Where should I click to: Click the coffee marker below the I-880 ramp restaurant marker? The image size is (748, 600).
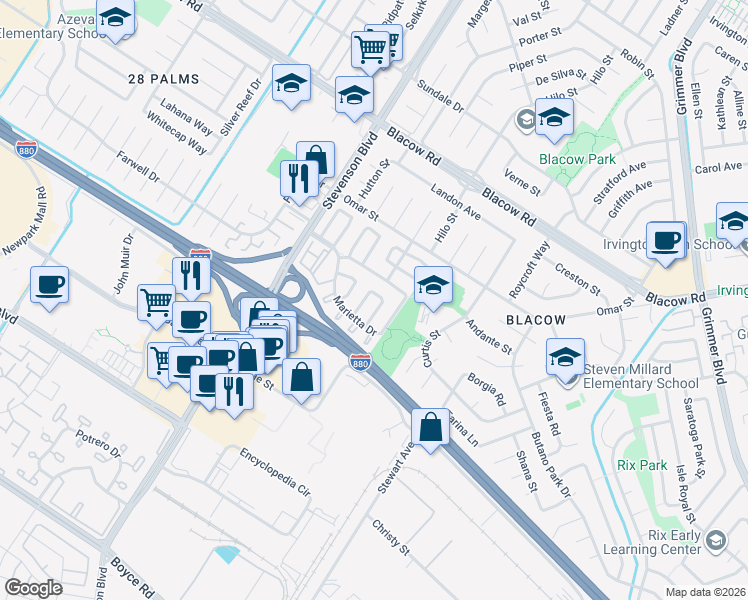191,320
